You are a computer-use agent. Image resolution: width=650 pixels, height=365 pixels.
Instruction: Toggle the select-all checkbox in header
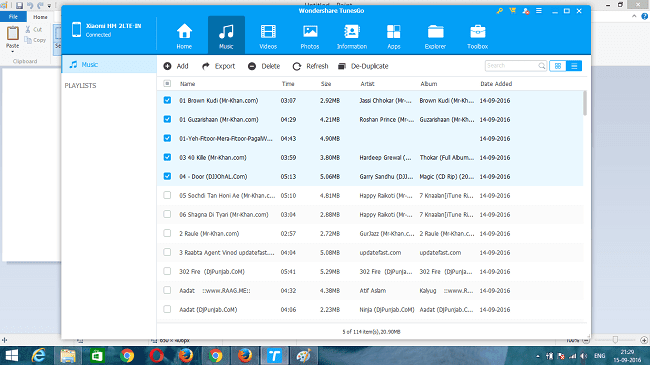(x=167, y=83)
